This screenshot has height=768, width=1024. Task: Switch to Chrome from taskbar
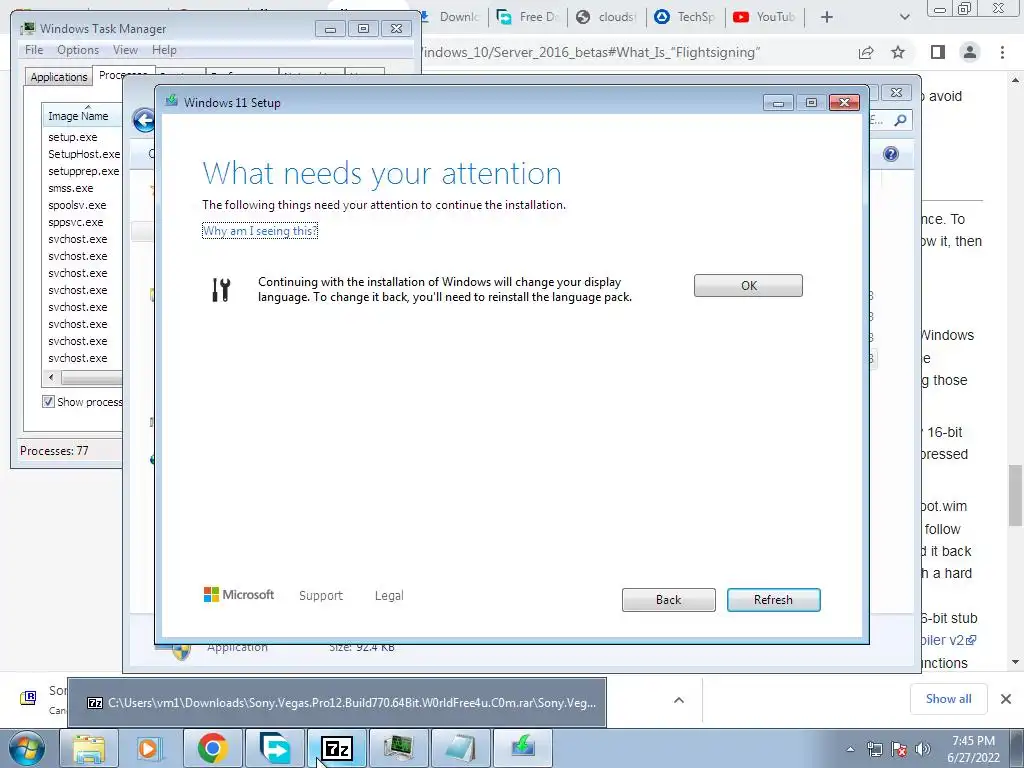point(212,748)
